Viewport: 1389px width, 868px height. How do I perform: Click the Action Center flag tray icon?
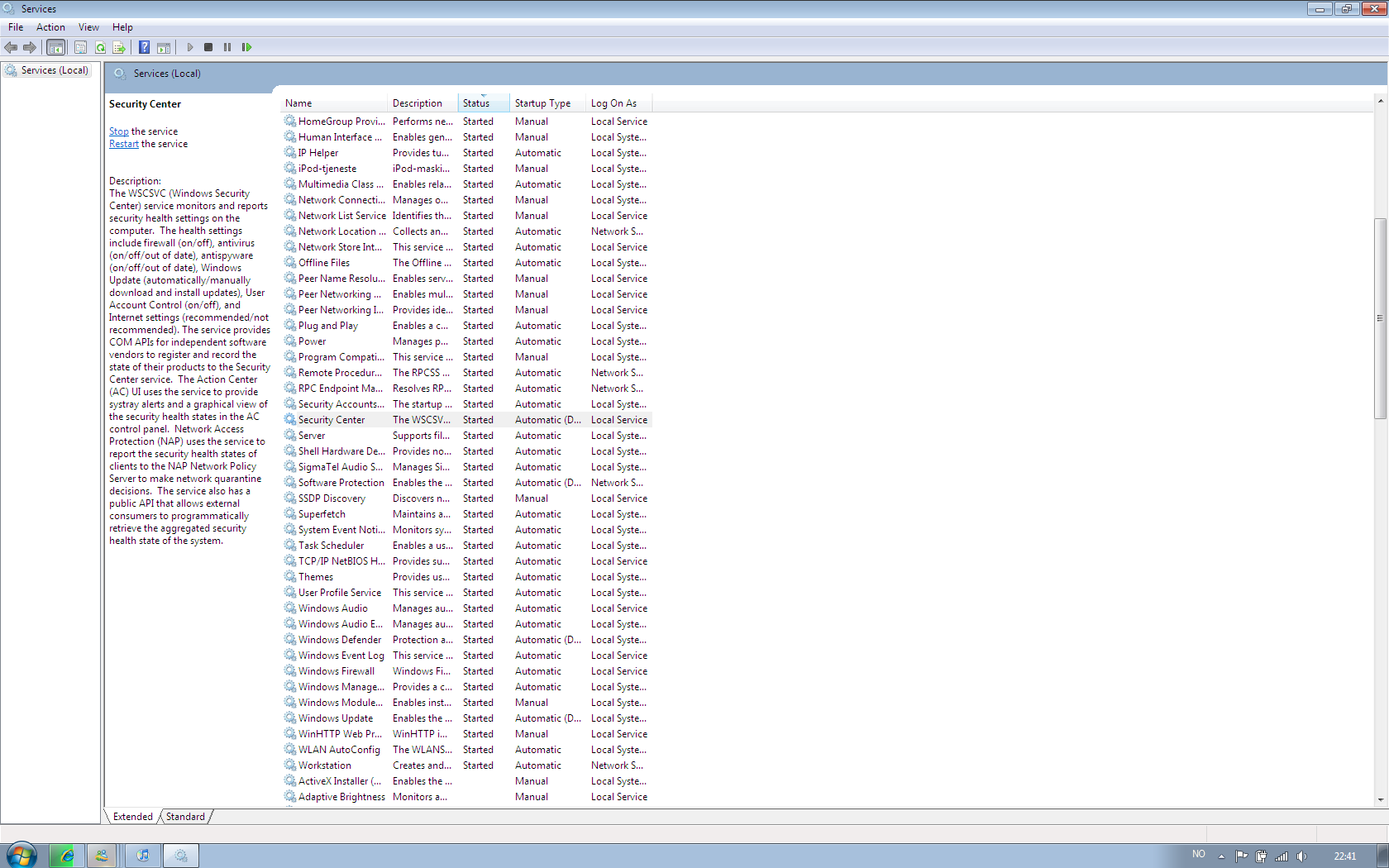click(1241, 856)
